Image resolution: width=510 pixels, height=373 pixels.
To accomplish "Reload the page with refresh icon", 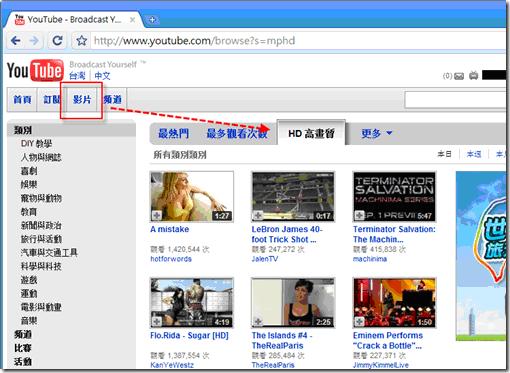I will coord(57,41).
